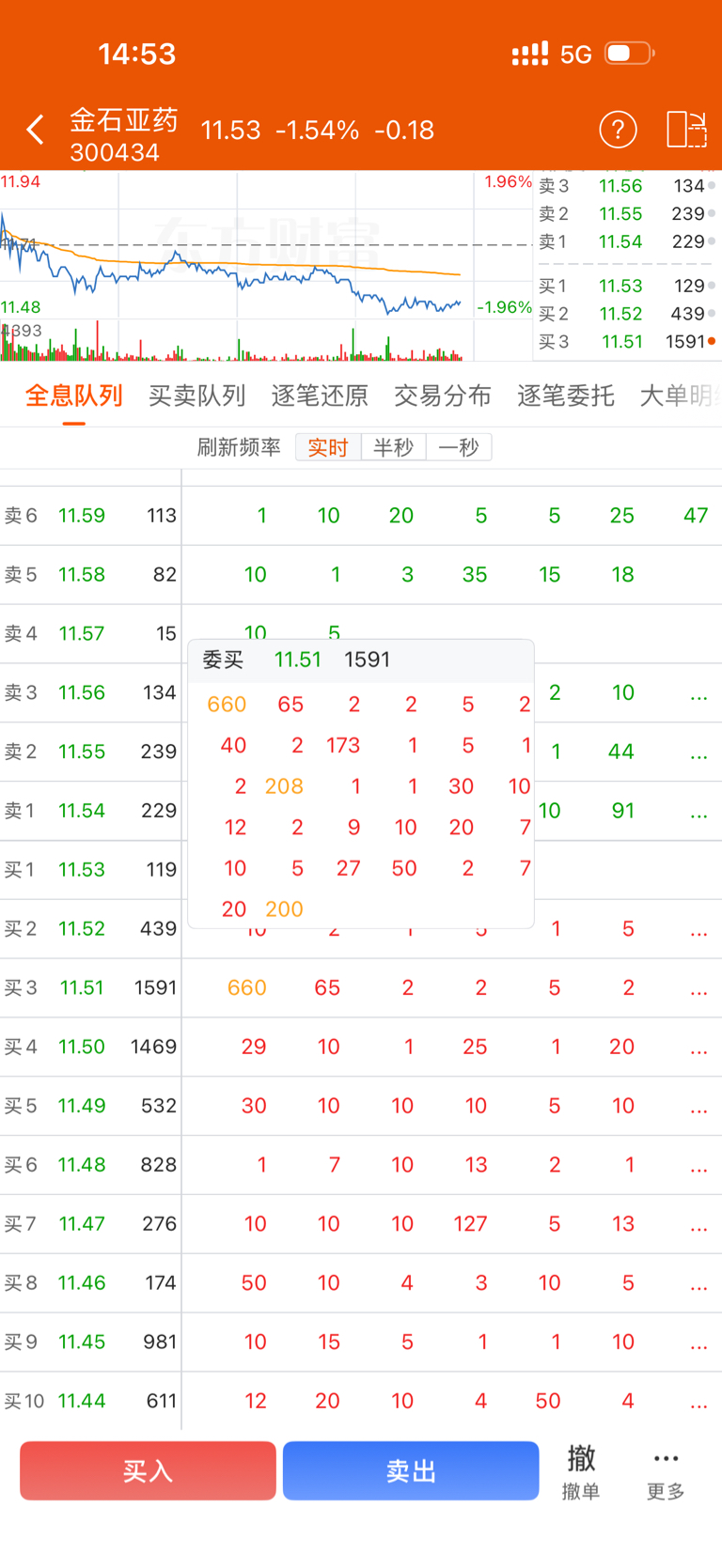The image size is (722, 1568).
Task: Tap the screen layout switch icon
Action: pyautogui.click(x=686, y=130)
